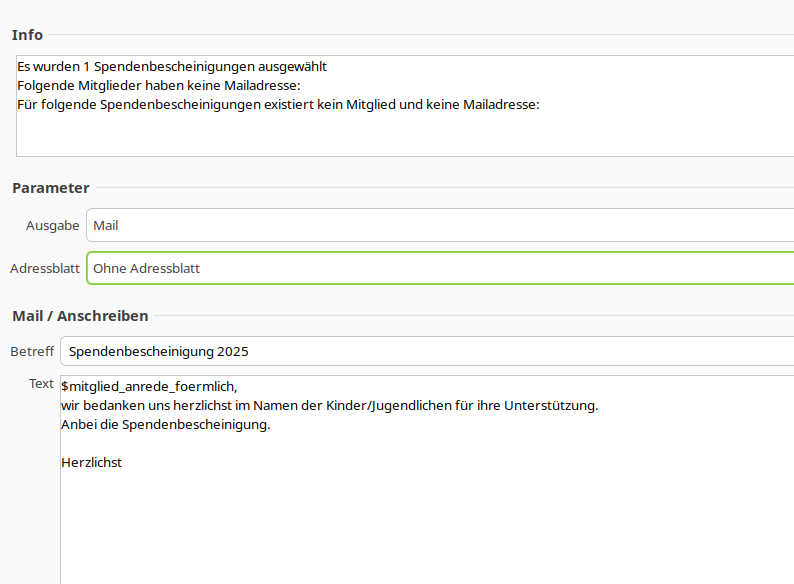794x584 pixels.
Task: Click the Ausgabe label
Action: pyautogui.click(x=52, y=225)
